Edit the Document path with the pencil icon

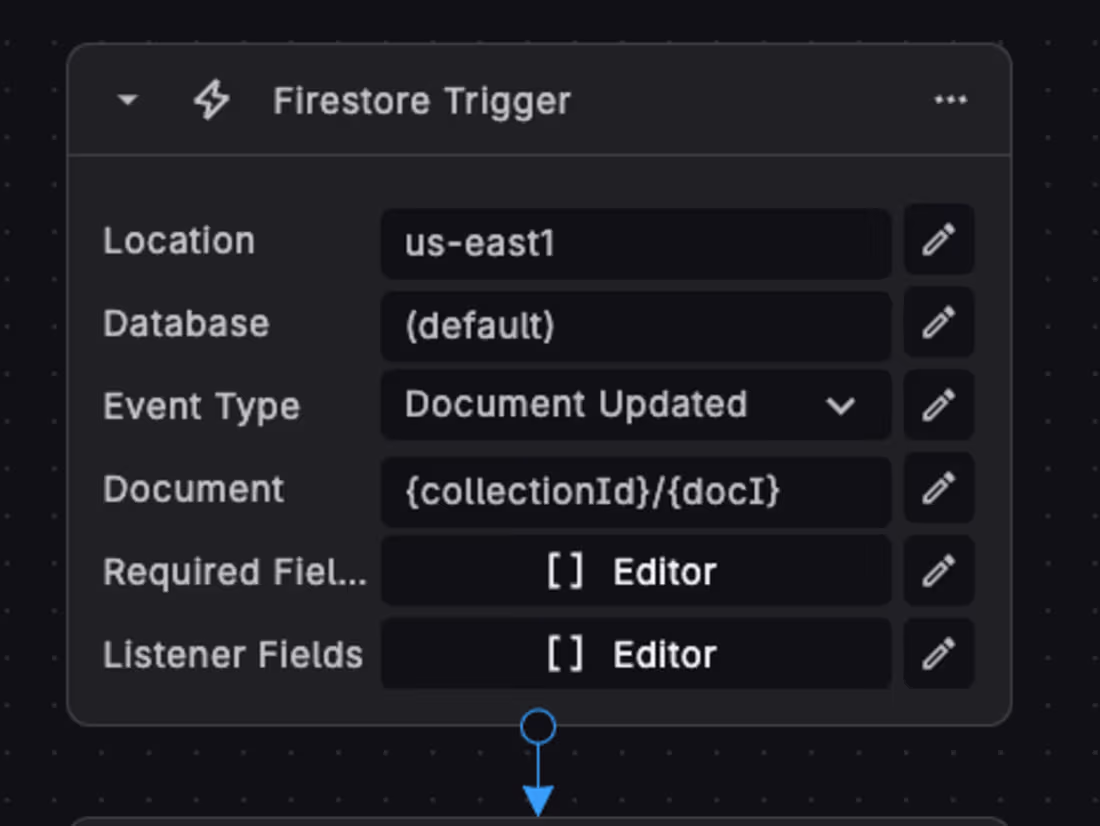click(x=938, y=489)
